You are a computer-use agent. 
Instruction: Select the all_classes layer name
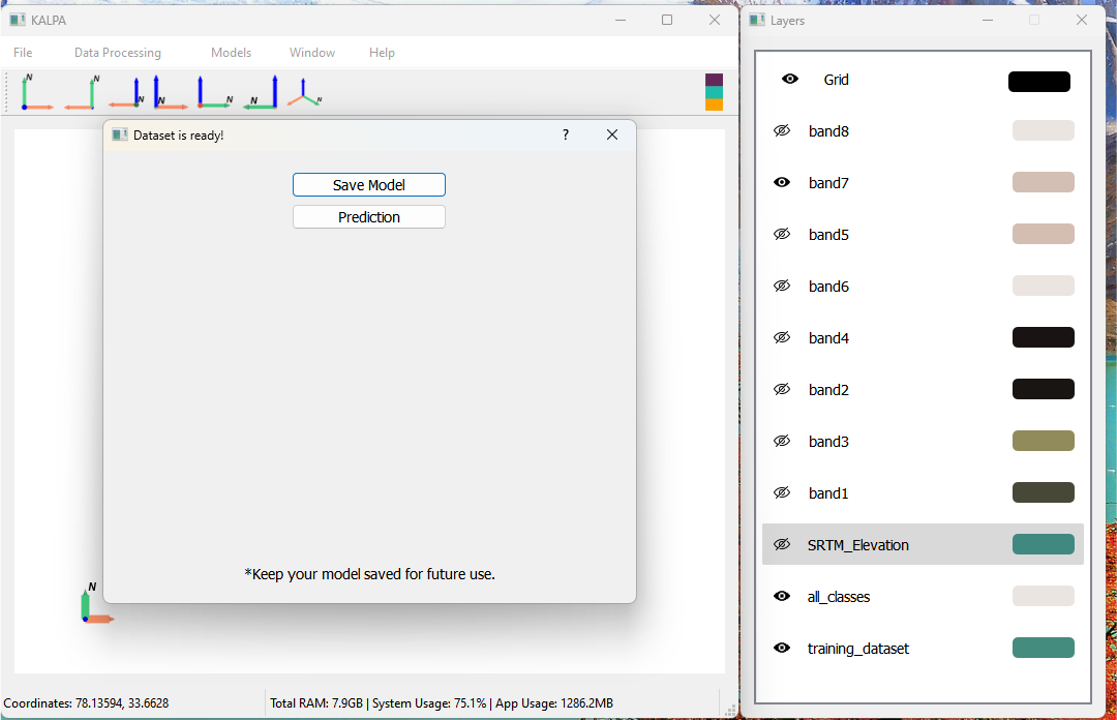tap(838, 597)
